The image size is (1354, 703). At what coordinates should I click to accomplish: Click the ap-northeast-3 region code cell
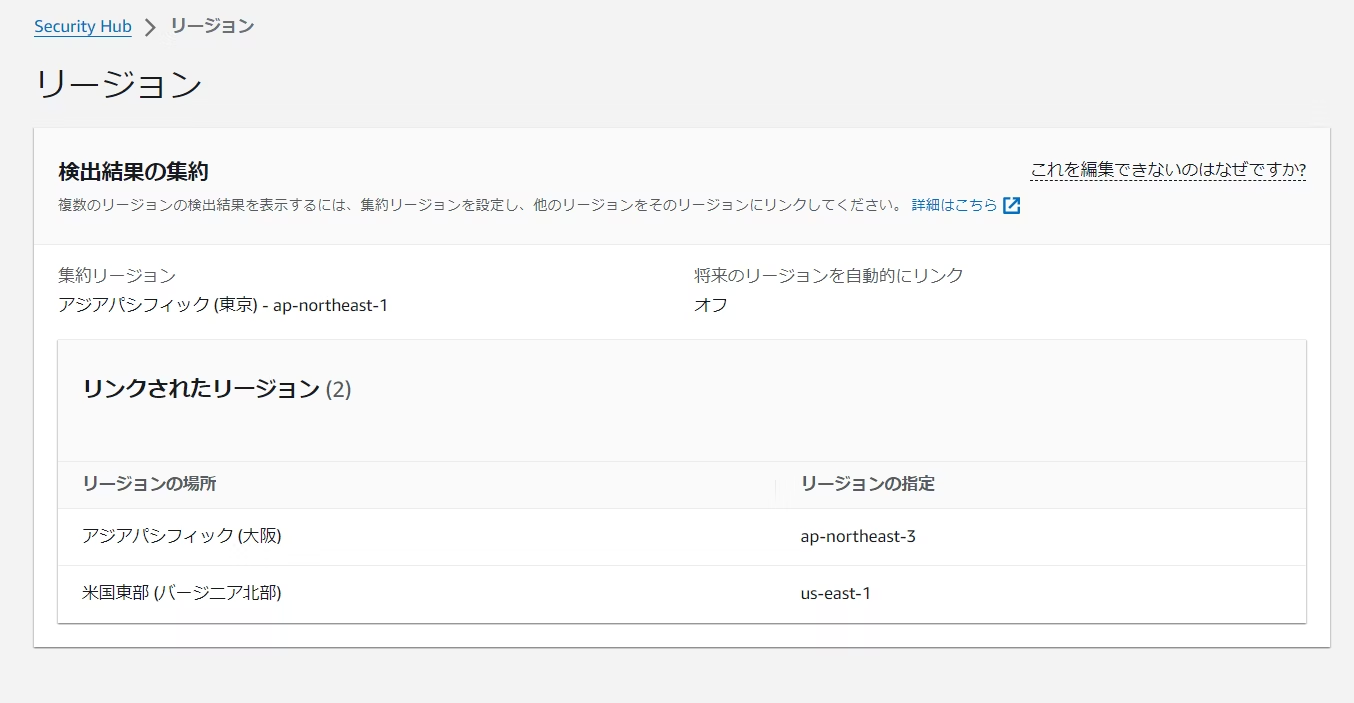click(857, 537)
